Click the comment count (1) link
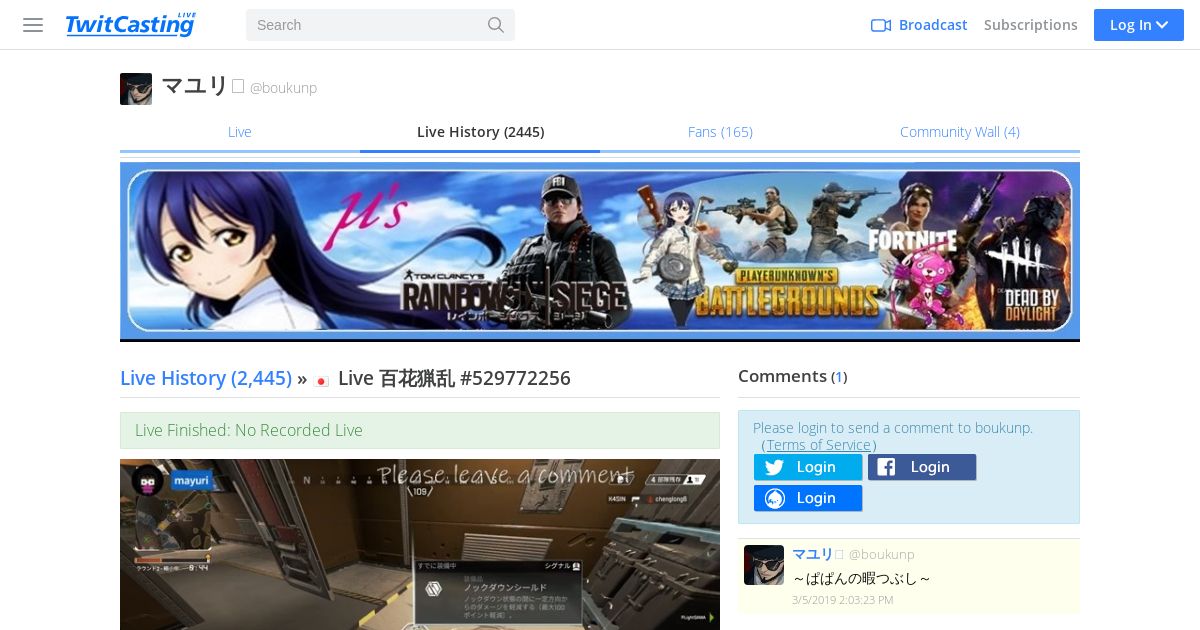Viewport: 1200px width, 630px height. 839,377
